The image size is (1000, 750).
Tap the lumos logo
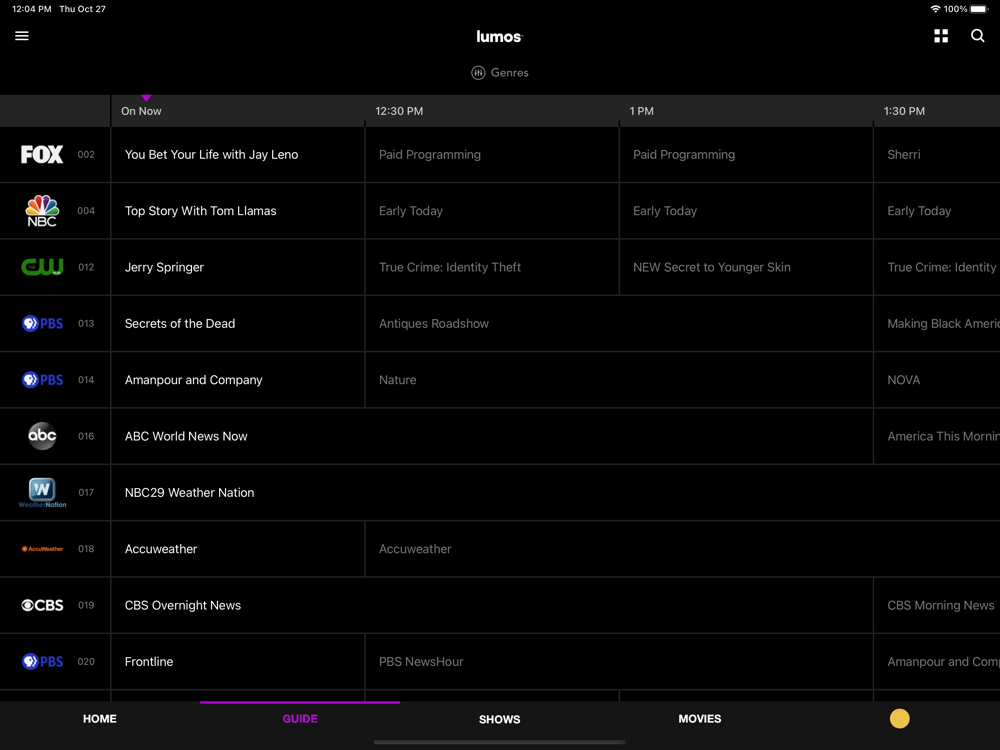(x=499, y=36)
